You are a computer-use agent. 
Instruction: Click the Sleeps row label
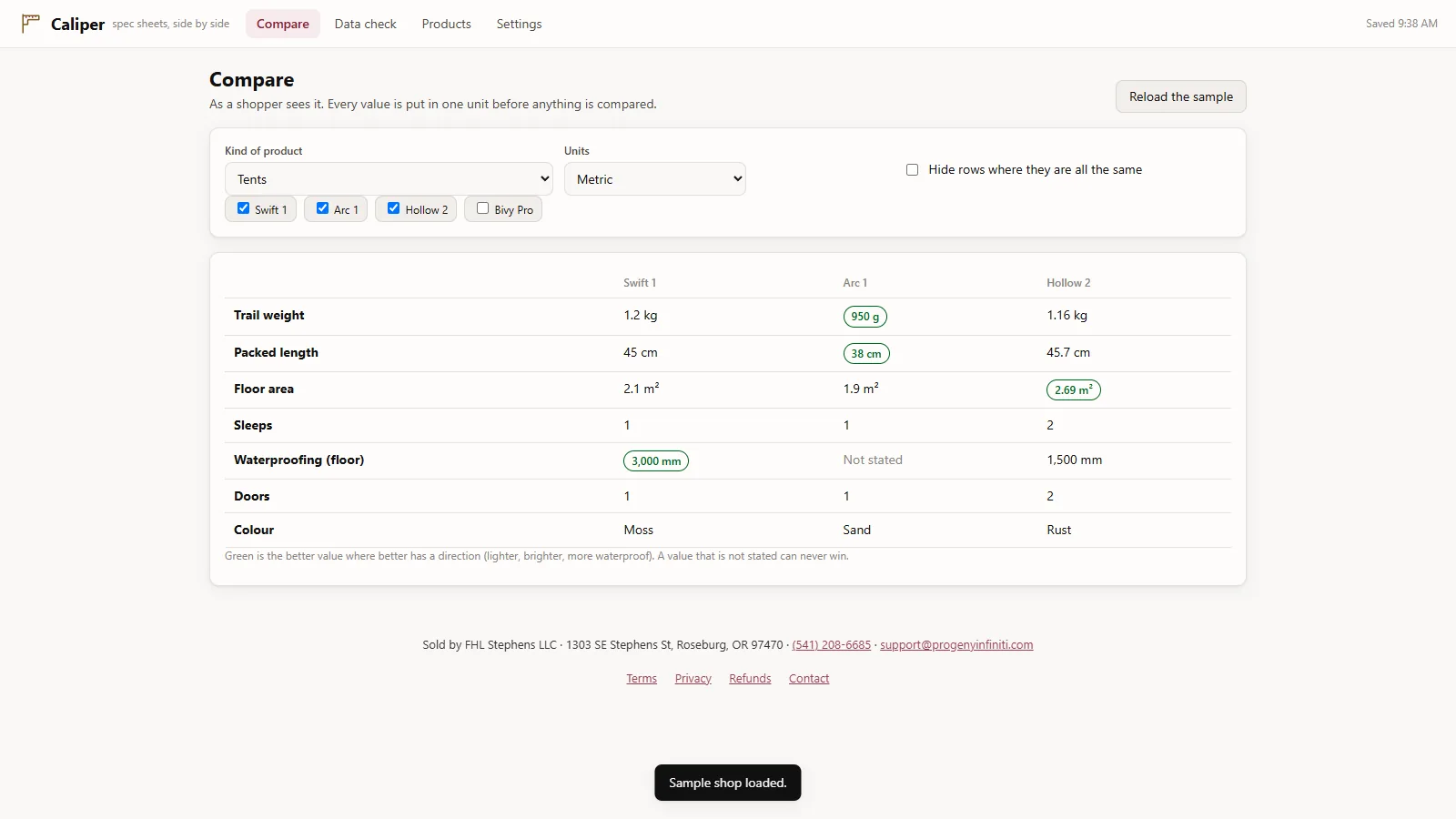(x=253, y=426)
